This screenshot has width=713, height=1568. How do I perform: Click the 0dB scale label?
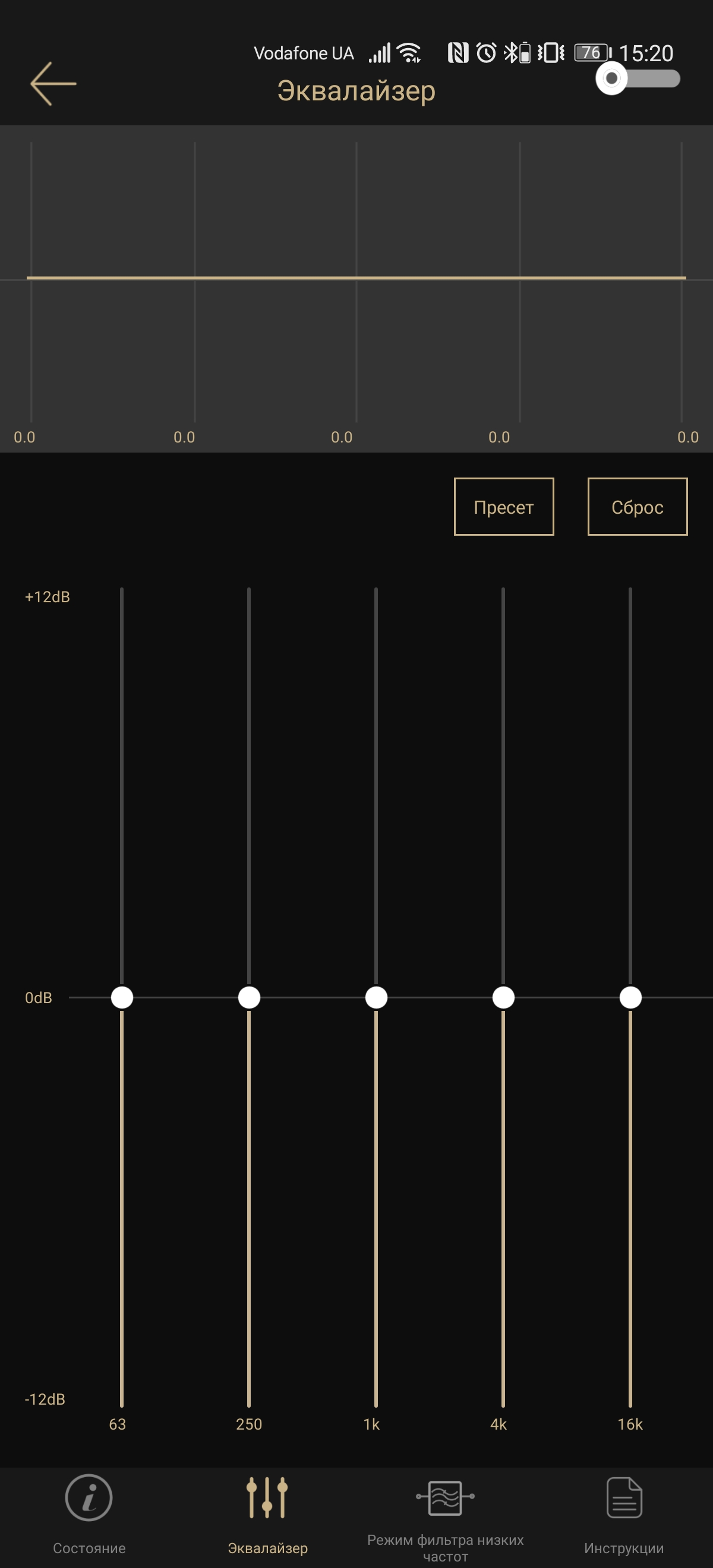click(x=39, y=998)
